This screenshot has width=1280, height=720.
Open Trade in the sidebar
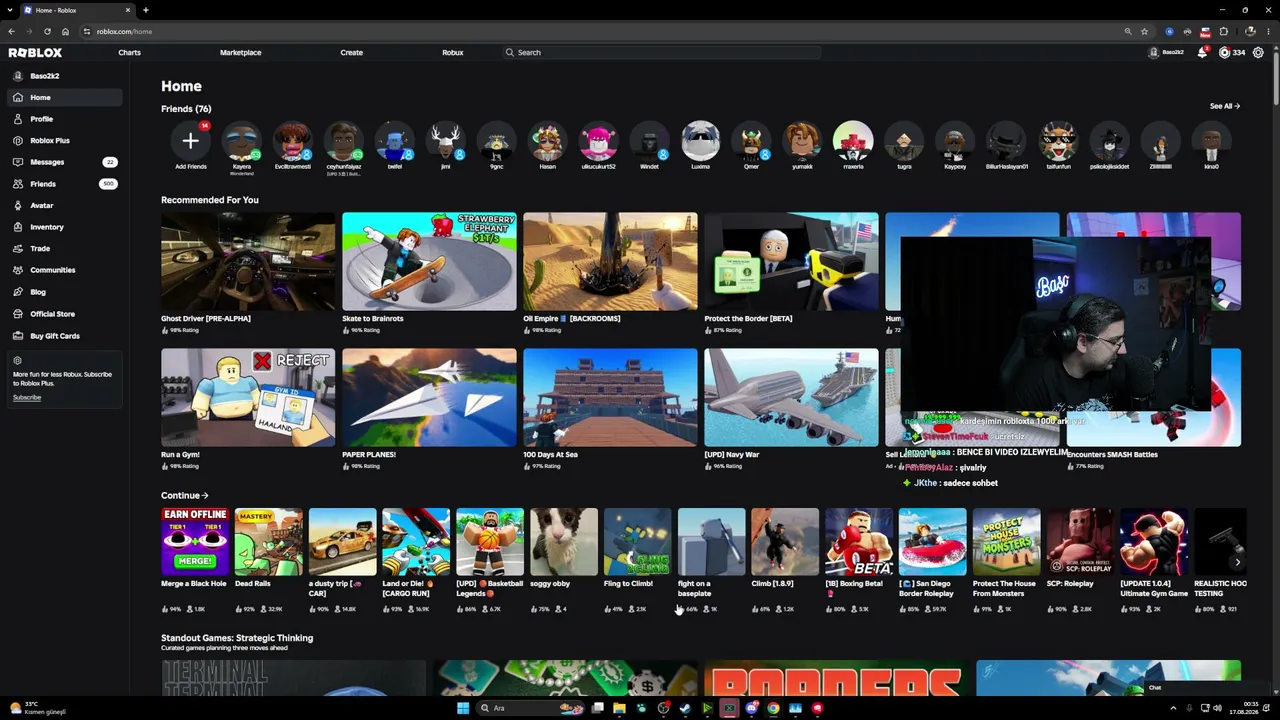pos(64,249)
